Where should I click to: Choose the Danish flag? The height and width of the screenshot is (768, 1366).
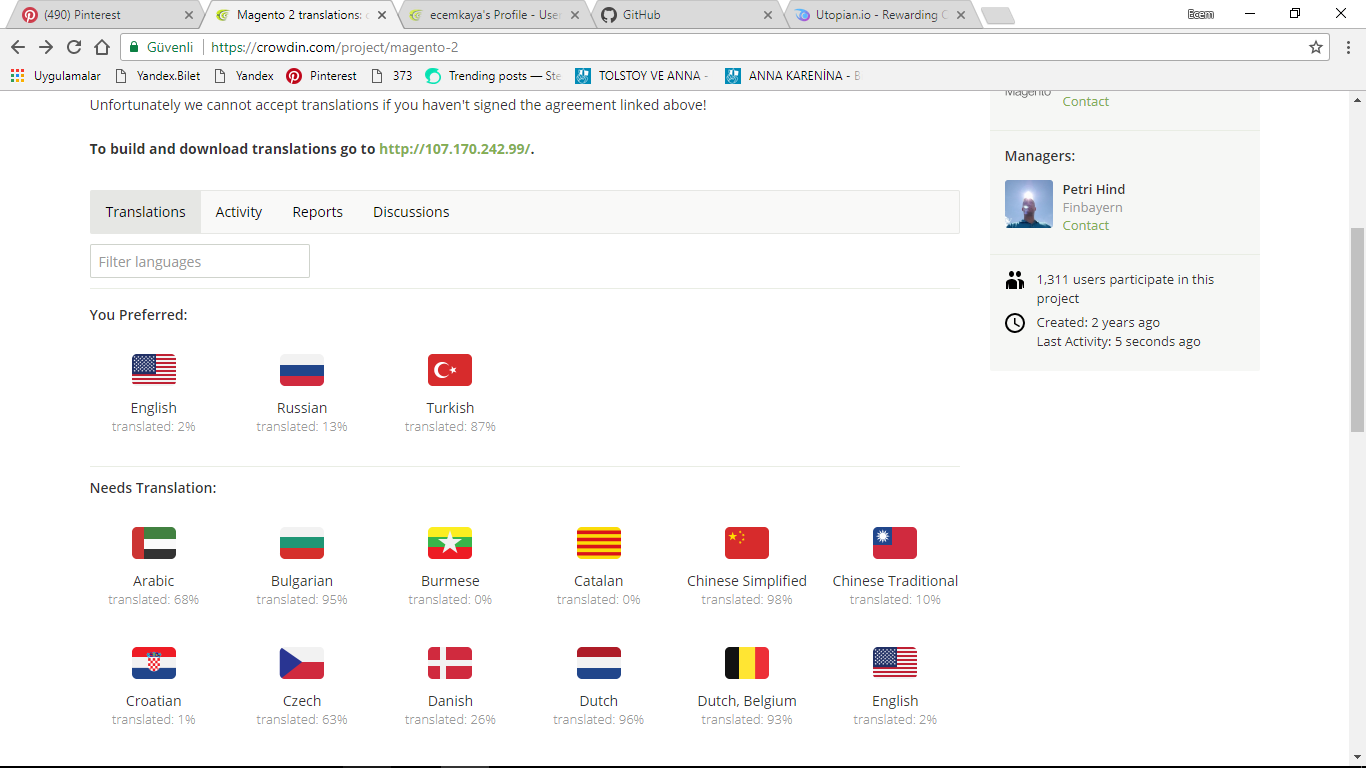[450, 663]
